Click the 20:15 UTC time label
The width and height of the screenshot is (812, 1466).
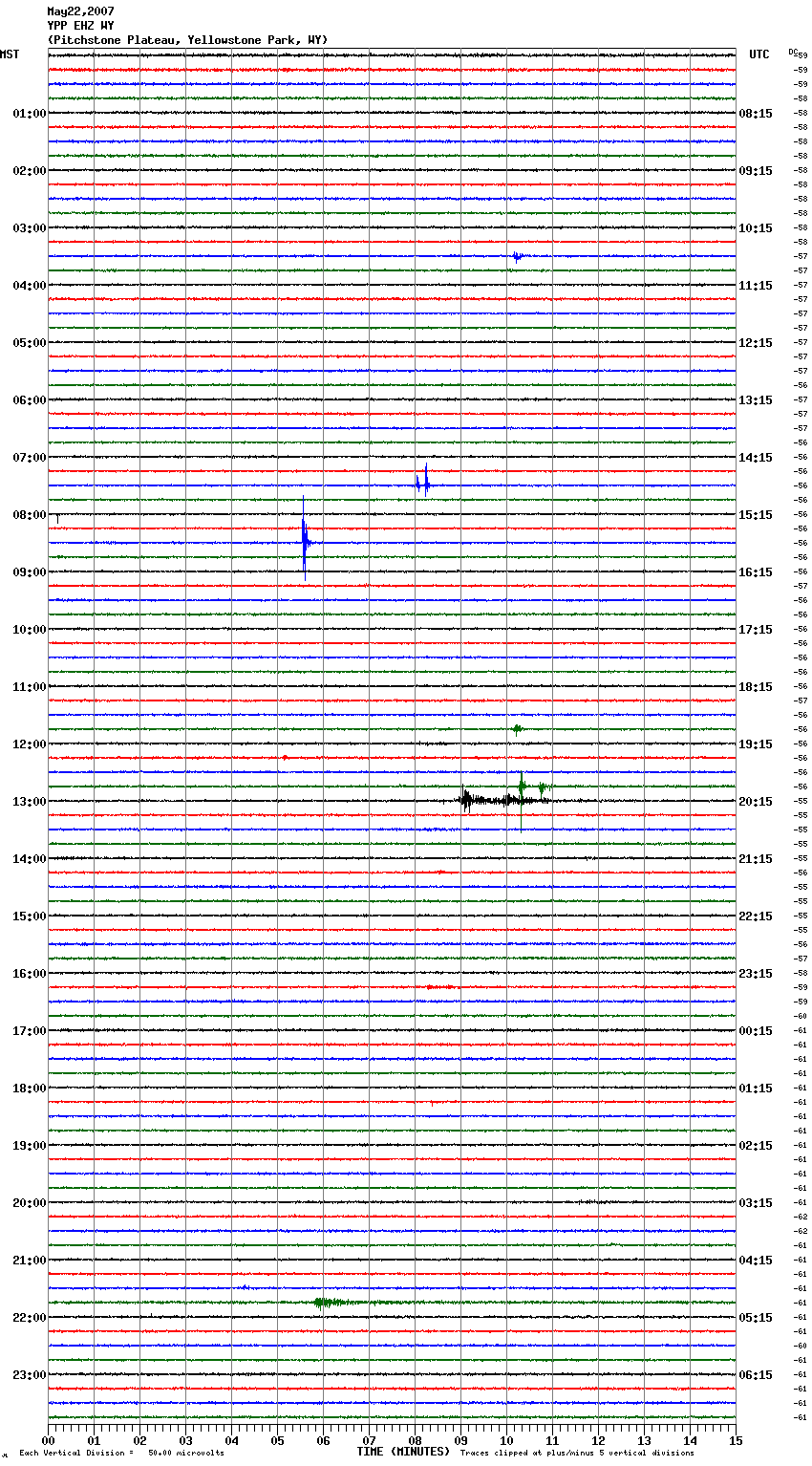[x=756, y=802]
